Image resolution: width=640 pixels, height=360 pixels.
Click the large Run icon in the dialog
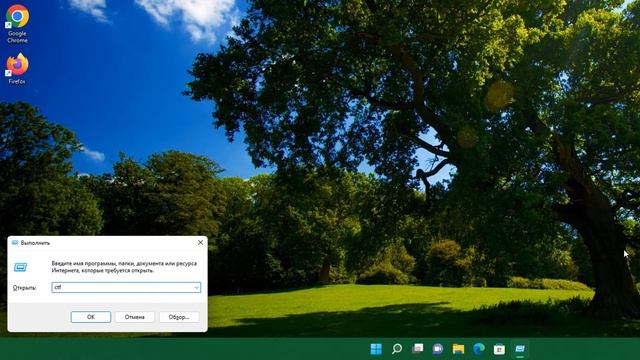(x=20, y=267)
